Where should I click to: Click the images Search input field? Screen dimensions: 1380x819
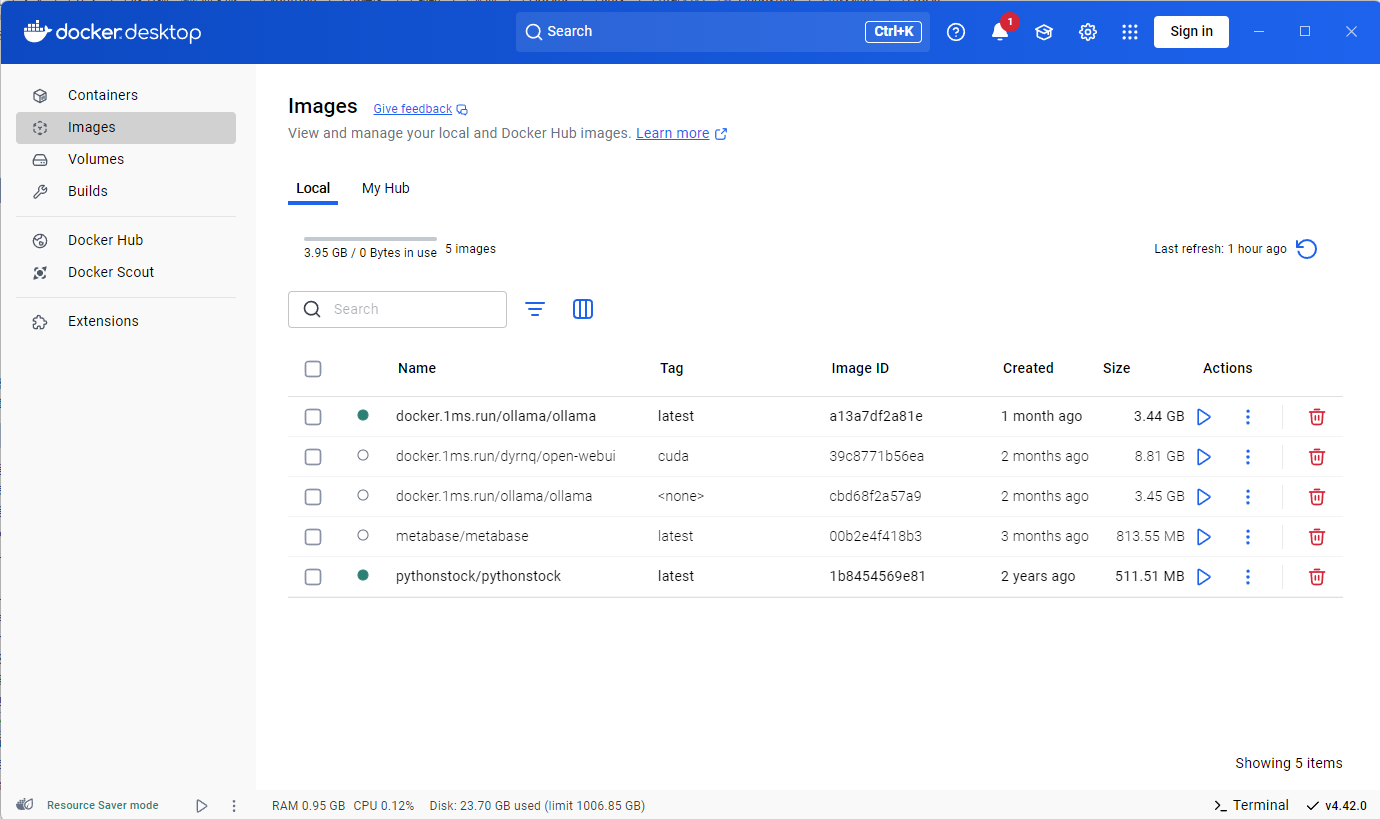[x=397, y=310]
